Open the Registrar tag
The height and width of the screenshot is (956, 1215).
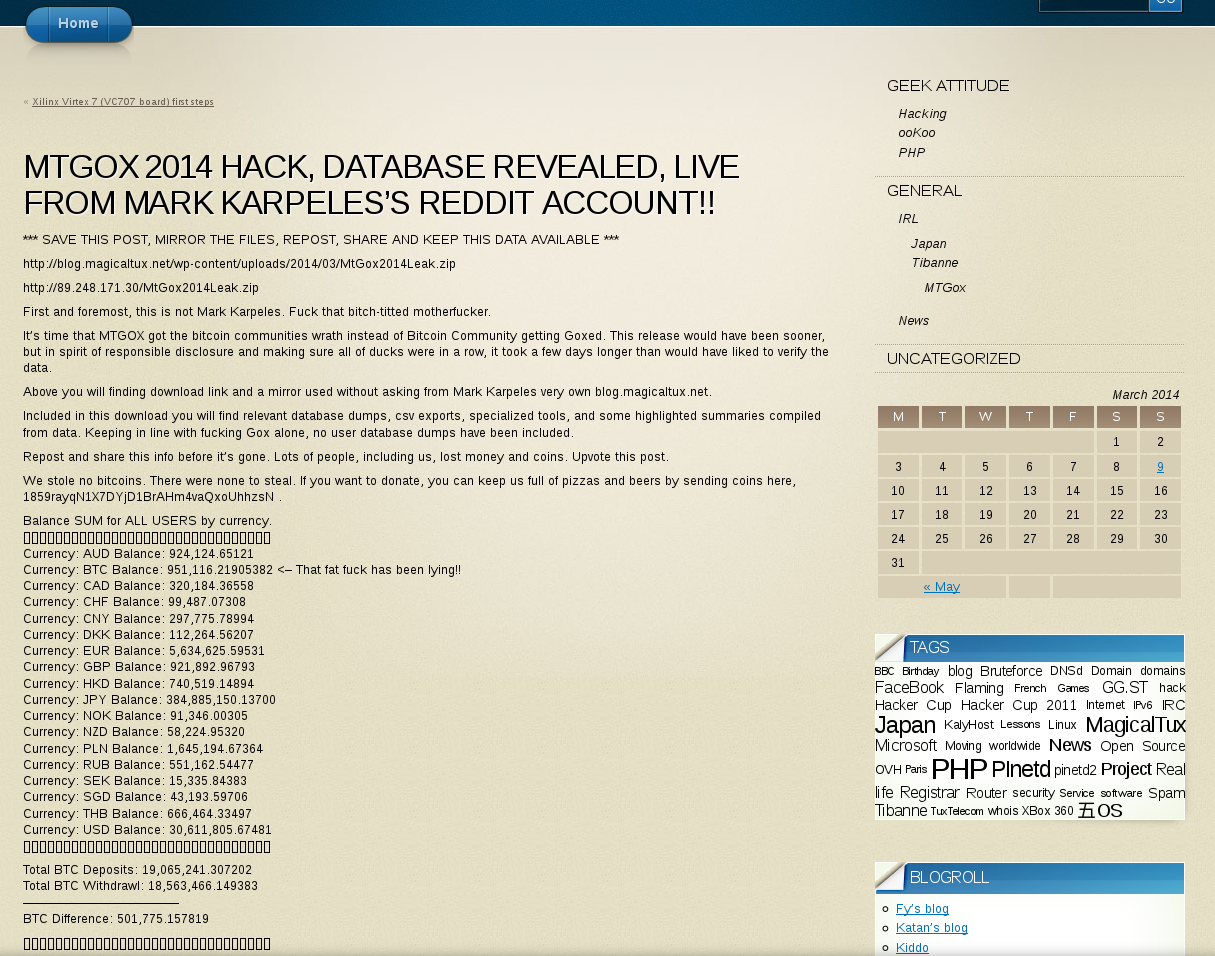point(929,793)
